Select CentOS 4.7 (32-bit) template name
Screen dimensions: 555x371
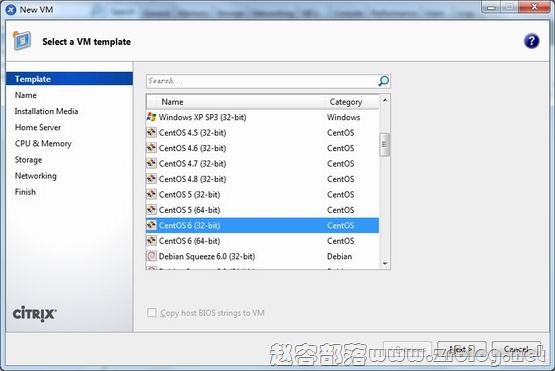(x=193, y=164)
